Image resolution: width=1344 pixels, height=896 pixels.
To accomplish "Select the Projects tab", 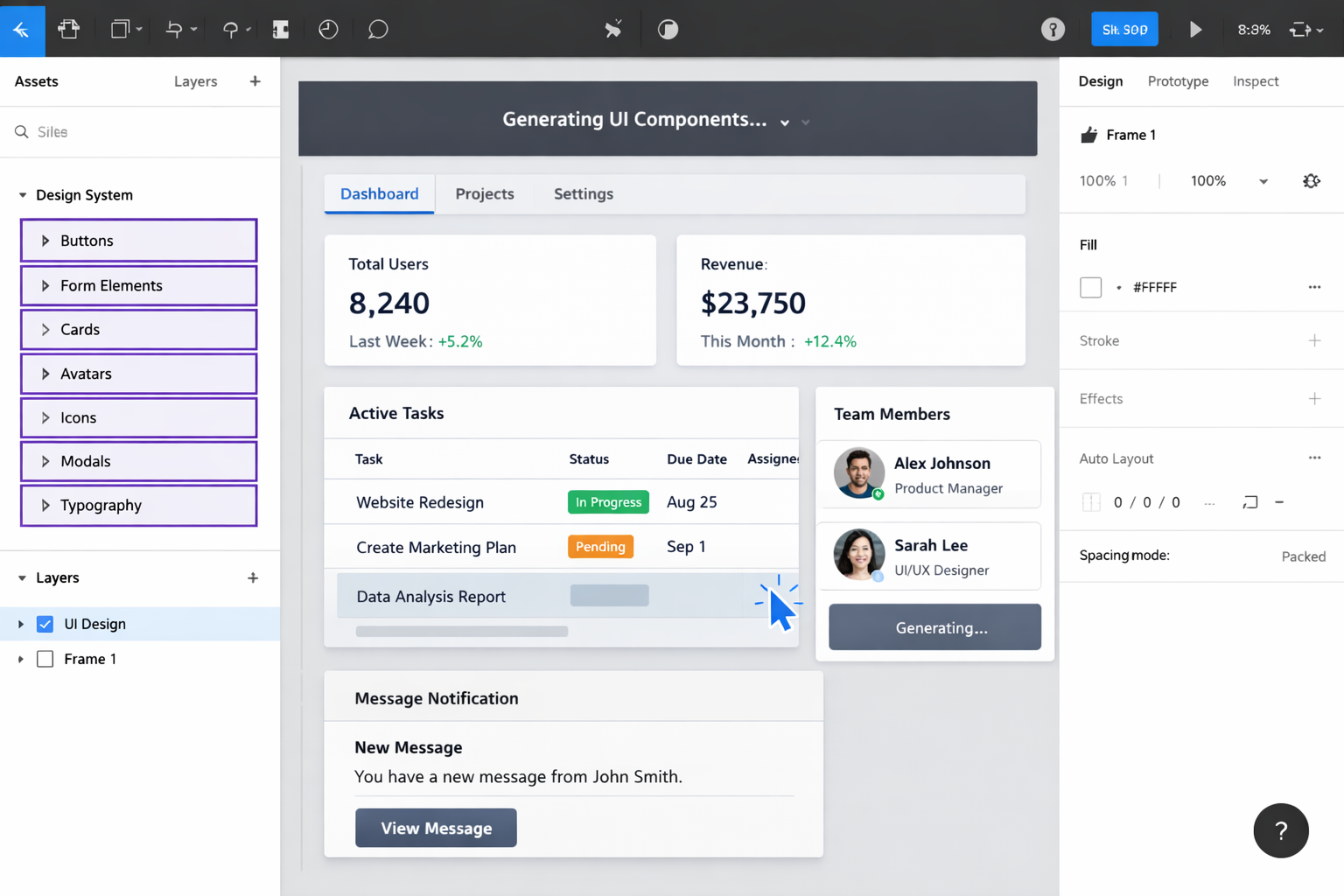I will (485, 194).
